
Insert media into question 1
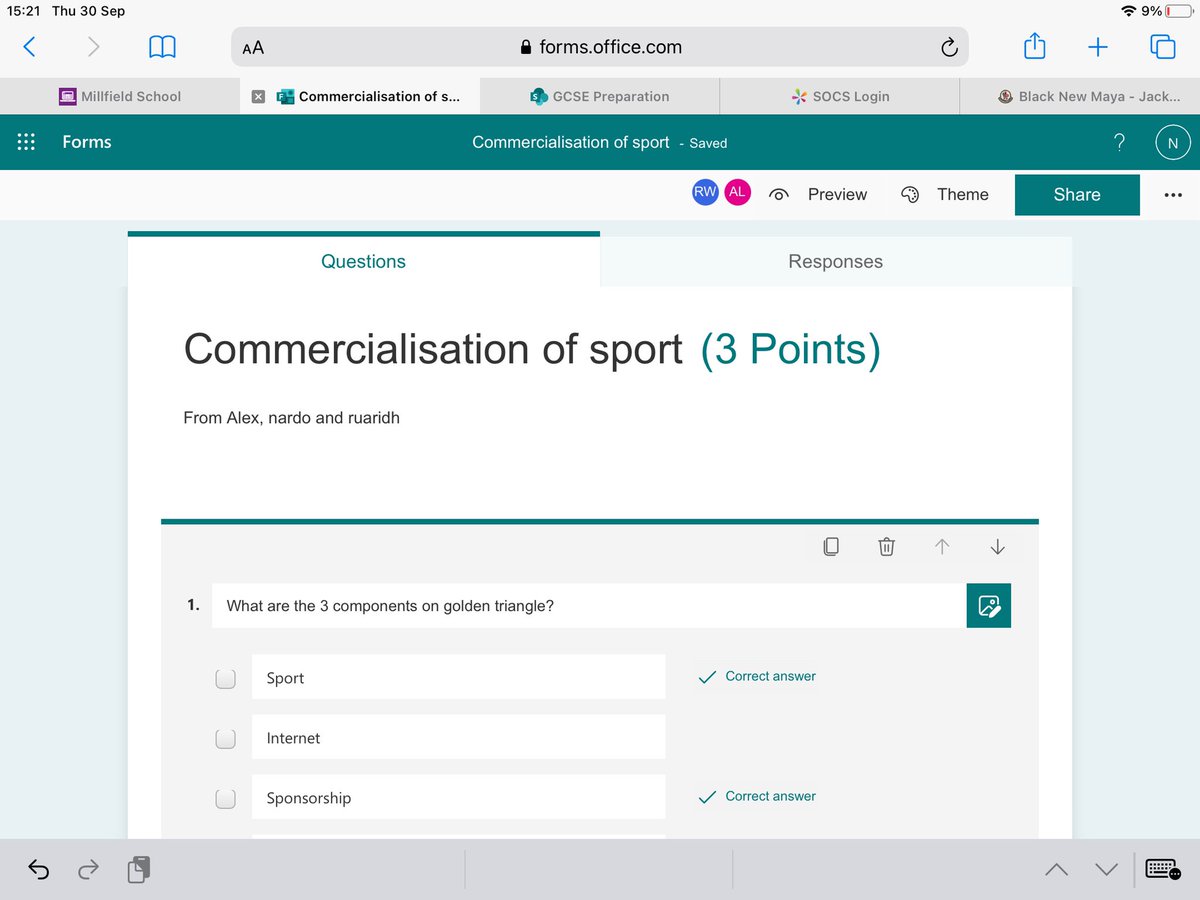[x=989, y=605]
